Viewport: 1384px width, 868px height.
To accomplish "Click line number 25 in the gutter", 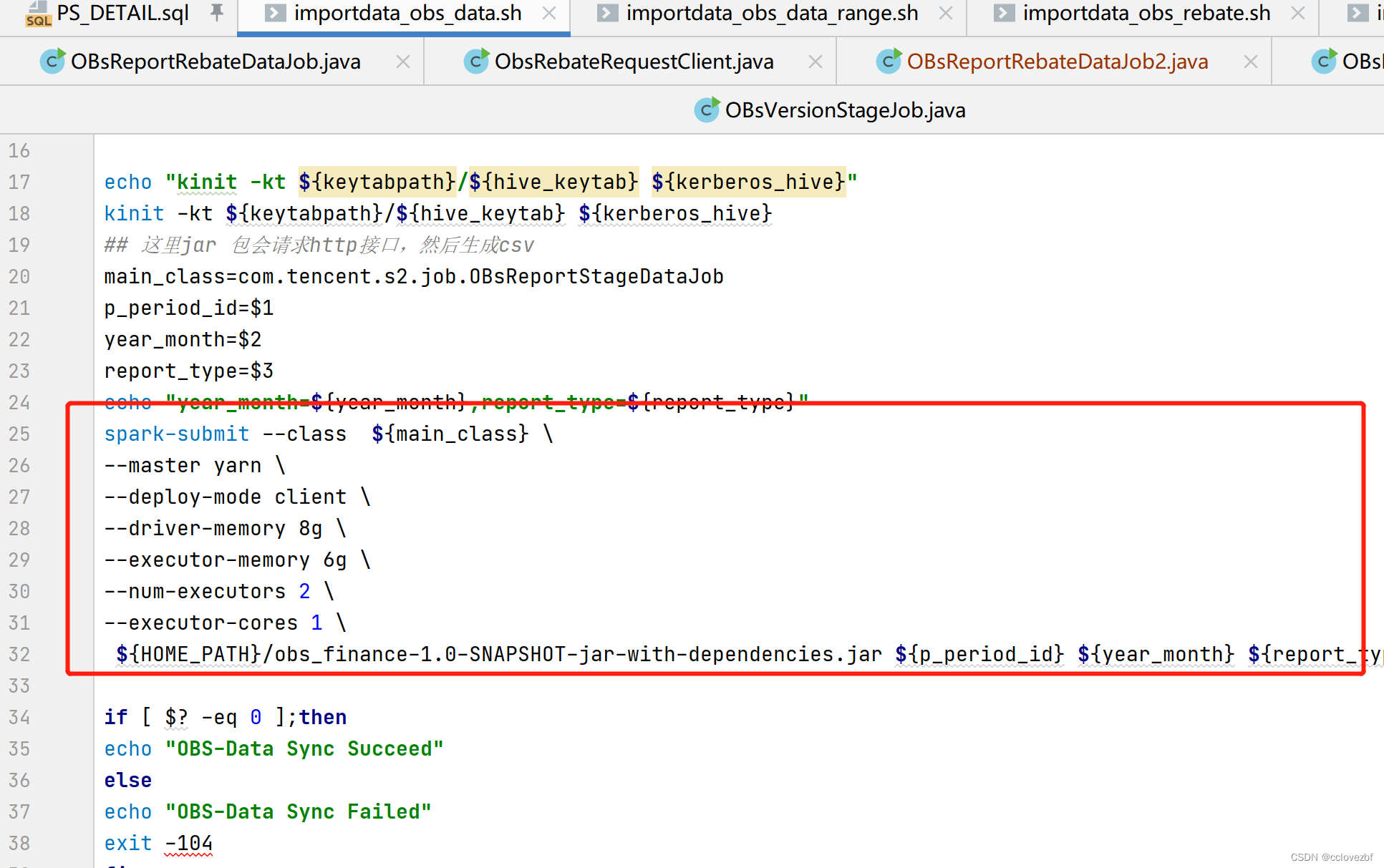I will pos(19,433).
